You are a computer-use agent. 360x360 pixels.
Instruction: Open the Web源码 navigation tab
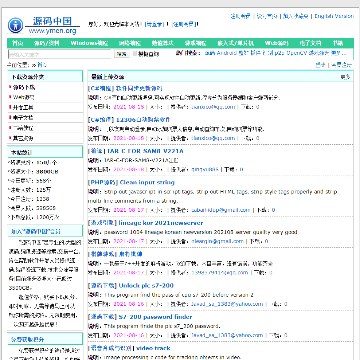277,43
